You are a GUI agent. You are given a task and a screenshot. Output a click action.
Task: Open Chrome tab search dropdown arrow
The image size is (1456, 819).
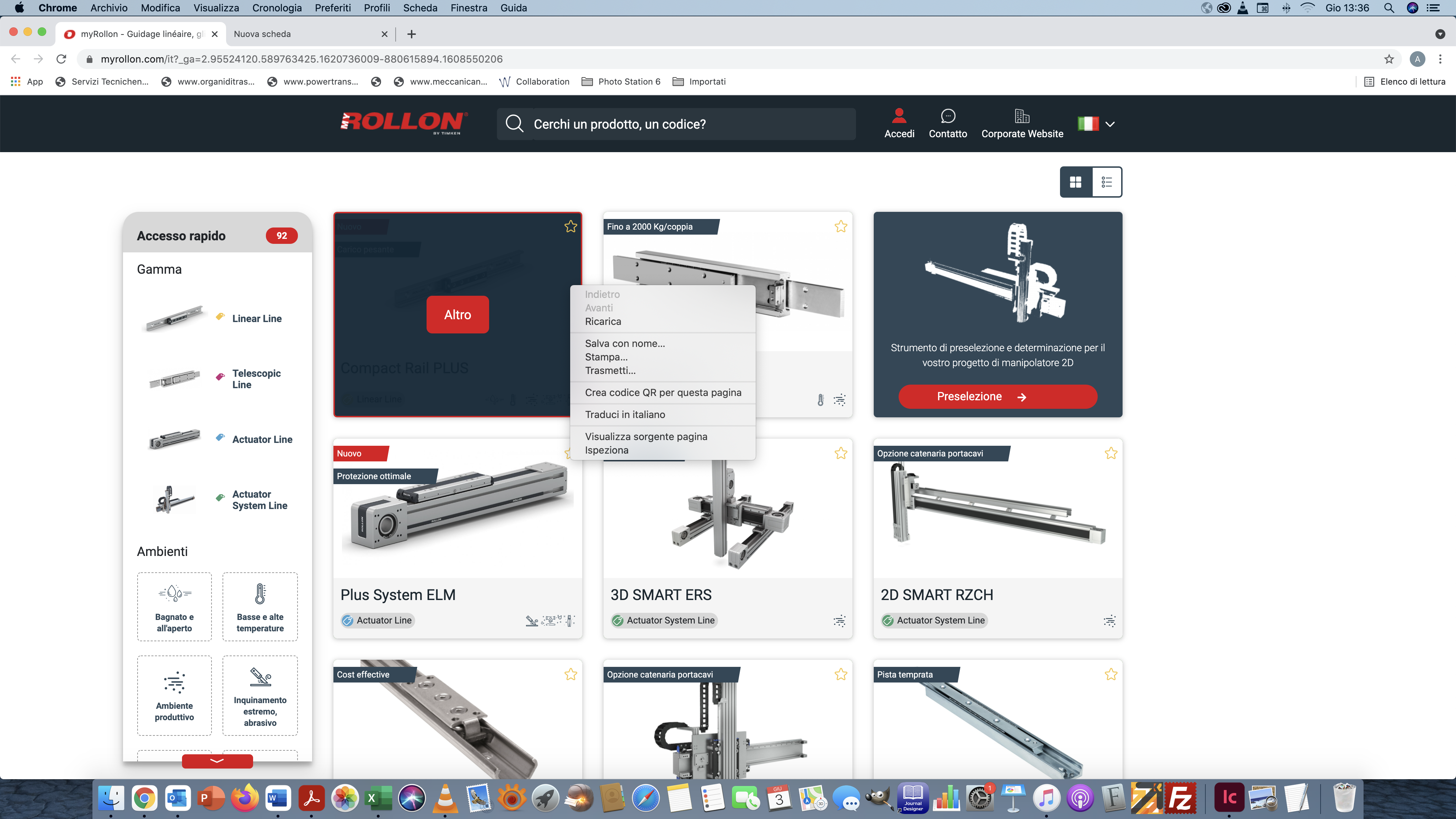(x=1440, y=34)
